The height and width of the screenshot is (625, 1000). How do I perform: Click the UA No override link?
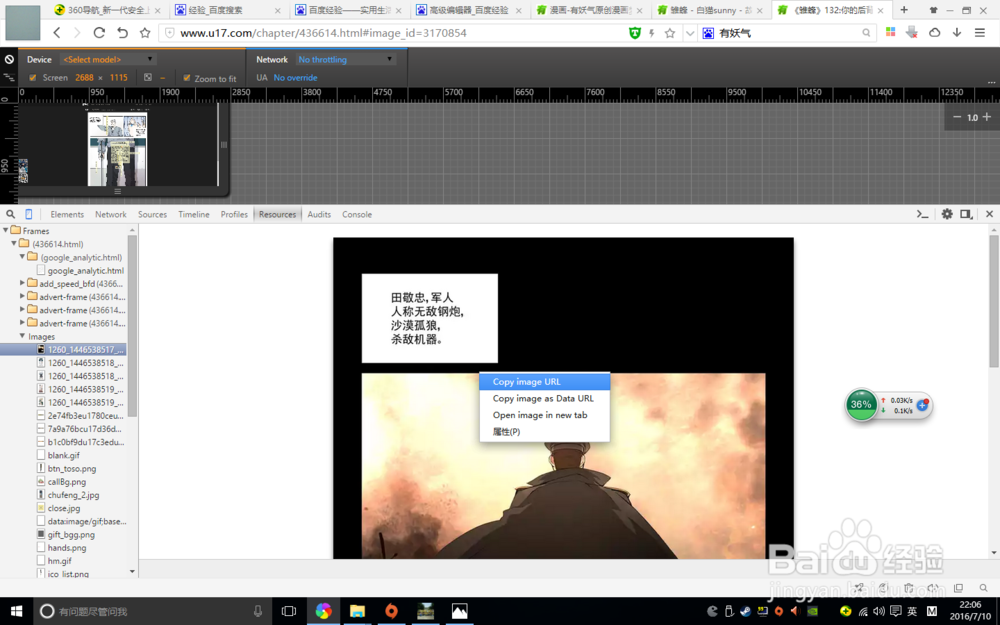(295, 78)
